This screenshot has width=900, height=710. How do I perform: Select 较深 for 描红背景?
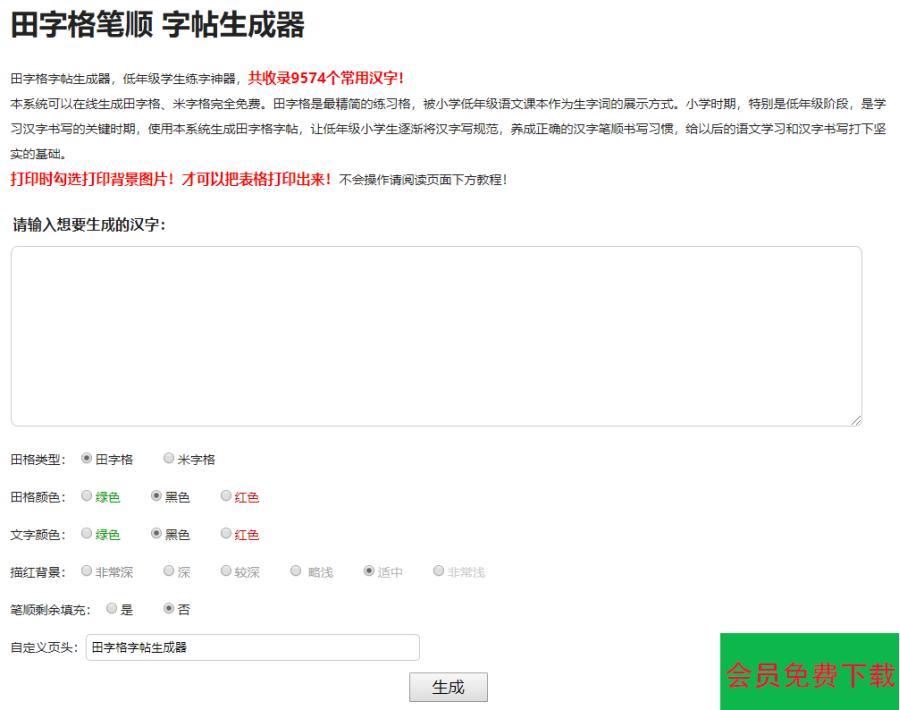(226, 571)
